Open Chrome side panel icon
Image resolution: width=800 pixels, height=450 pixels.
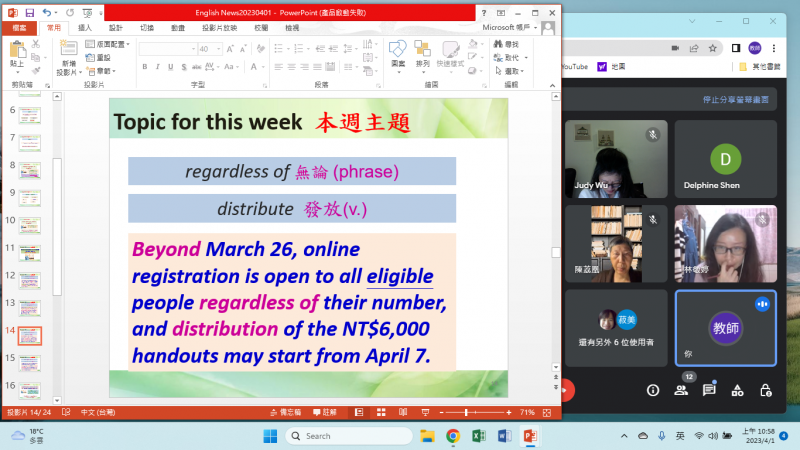[736, 48]
